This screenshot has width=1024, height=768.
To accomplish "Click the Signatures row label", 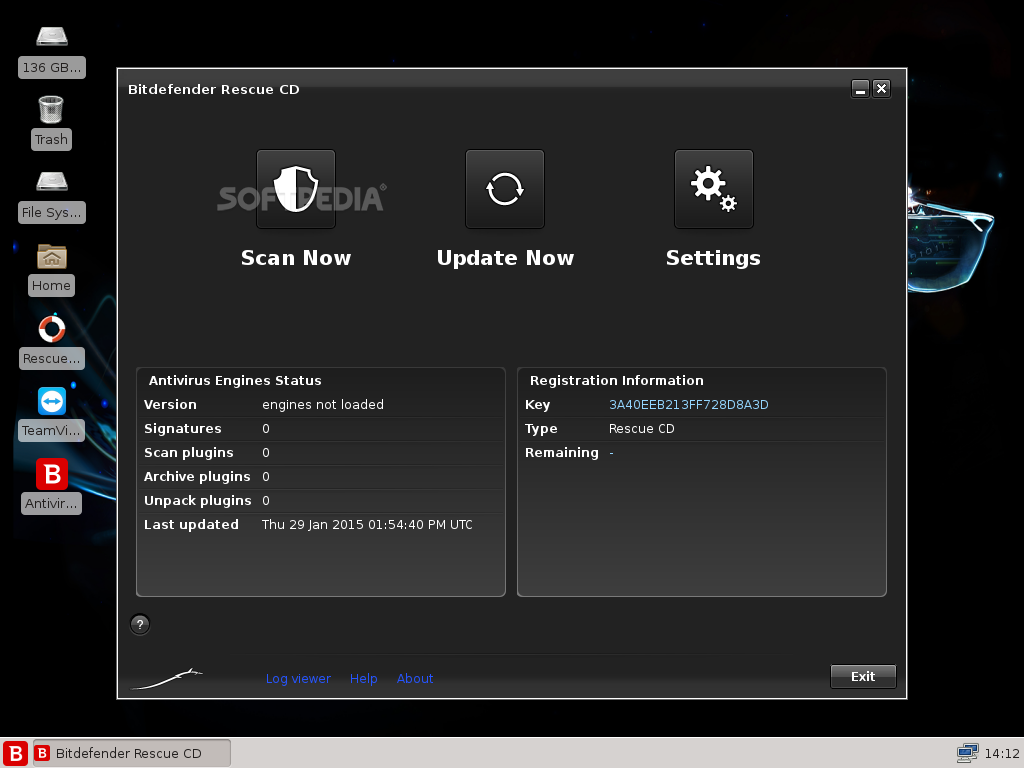I will point(183,428).
